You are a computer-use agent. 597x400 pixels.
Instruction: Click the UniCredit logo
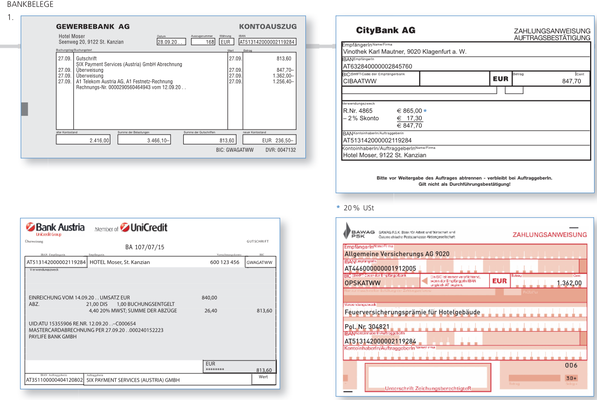[144, 228]
